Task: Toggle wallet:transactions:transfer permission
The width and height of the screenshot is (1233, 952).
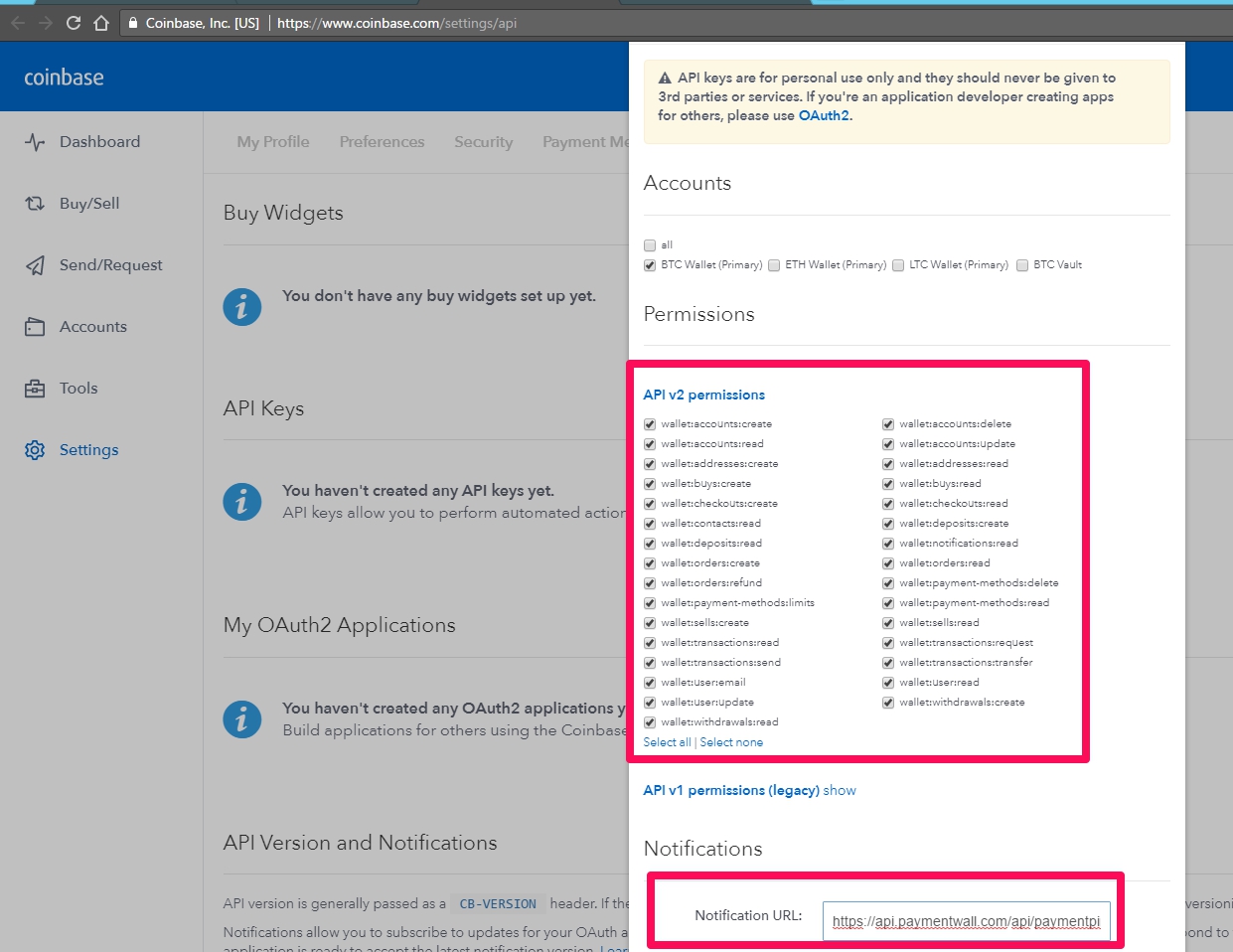Action: pyautogui.click(x=888, y=663)
